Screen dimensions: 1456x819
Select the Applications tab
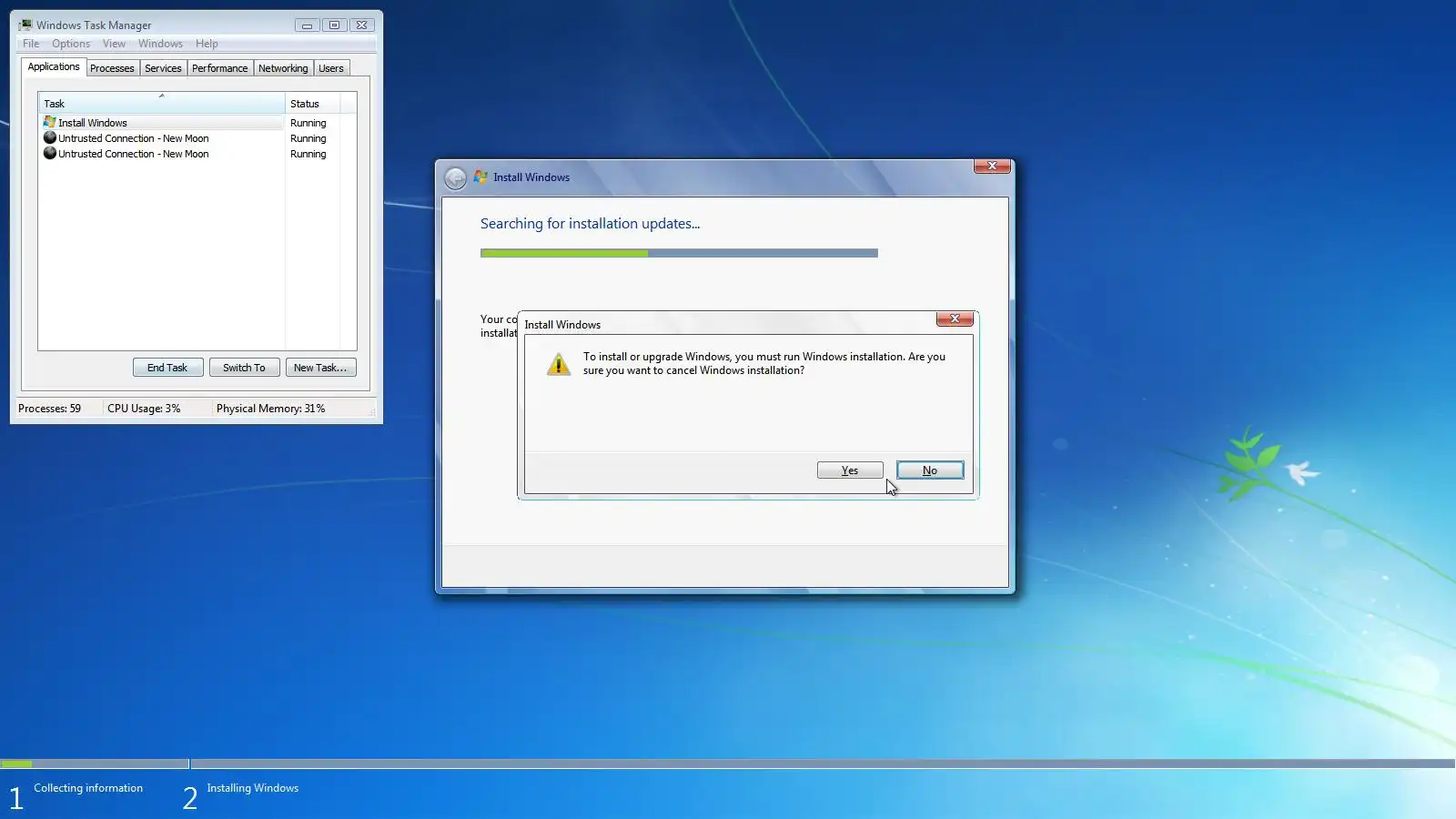tap(54, 66)
